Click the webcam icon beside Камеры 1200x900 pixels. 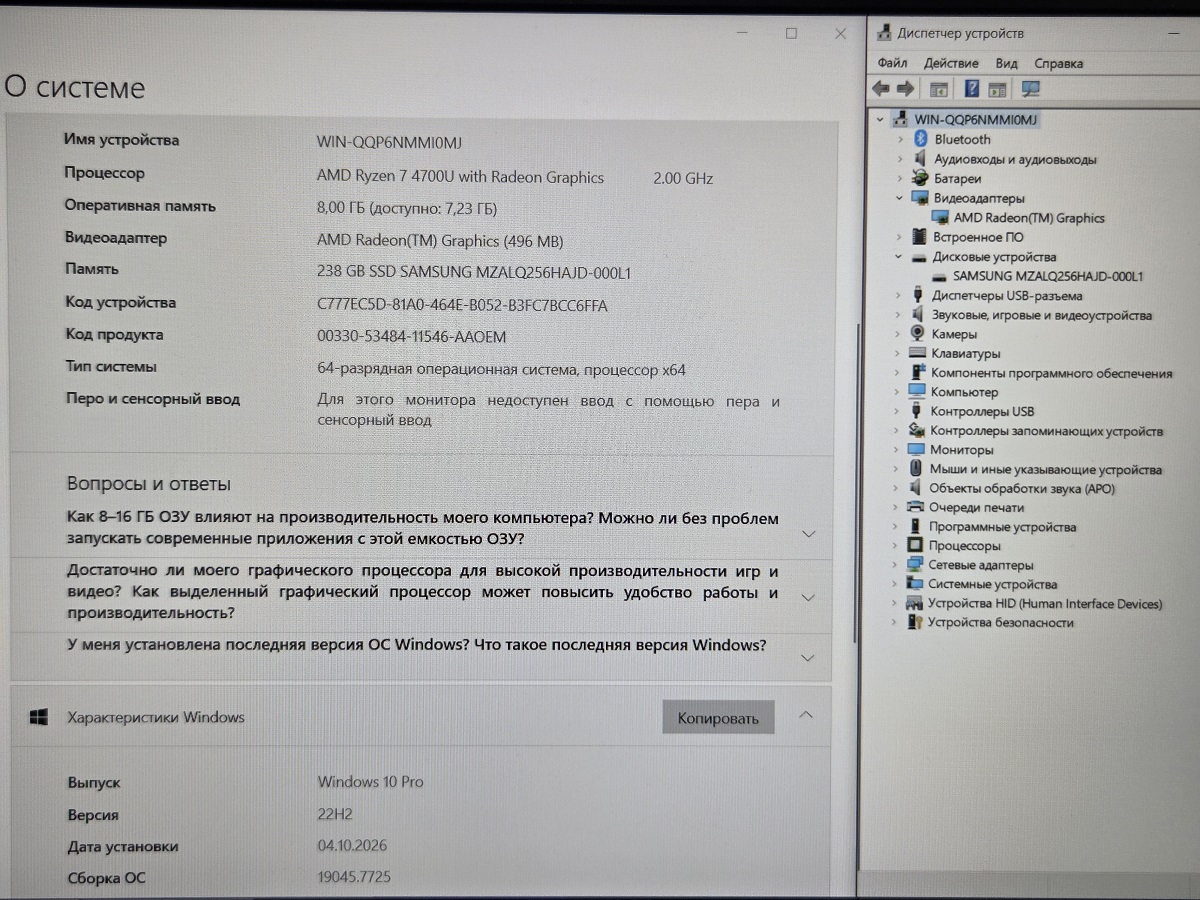[917, 334]
